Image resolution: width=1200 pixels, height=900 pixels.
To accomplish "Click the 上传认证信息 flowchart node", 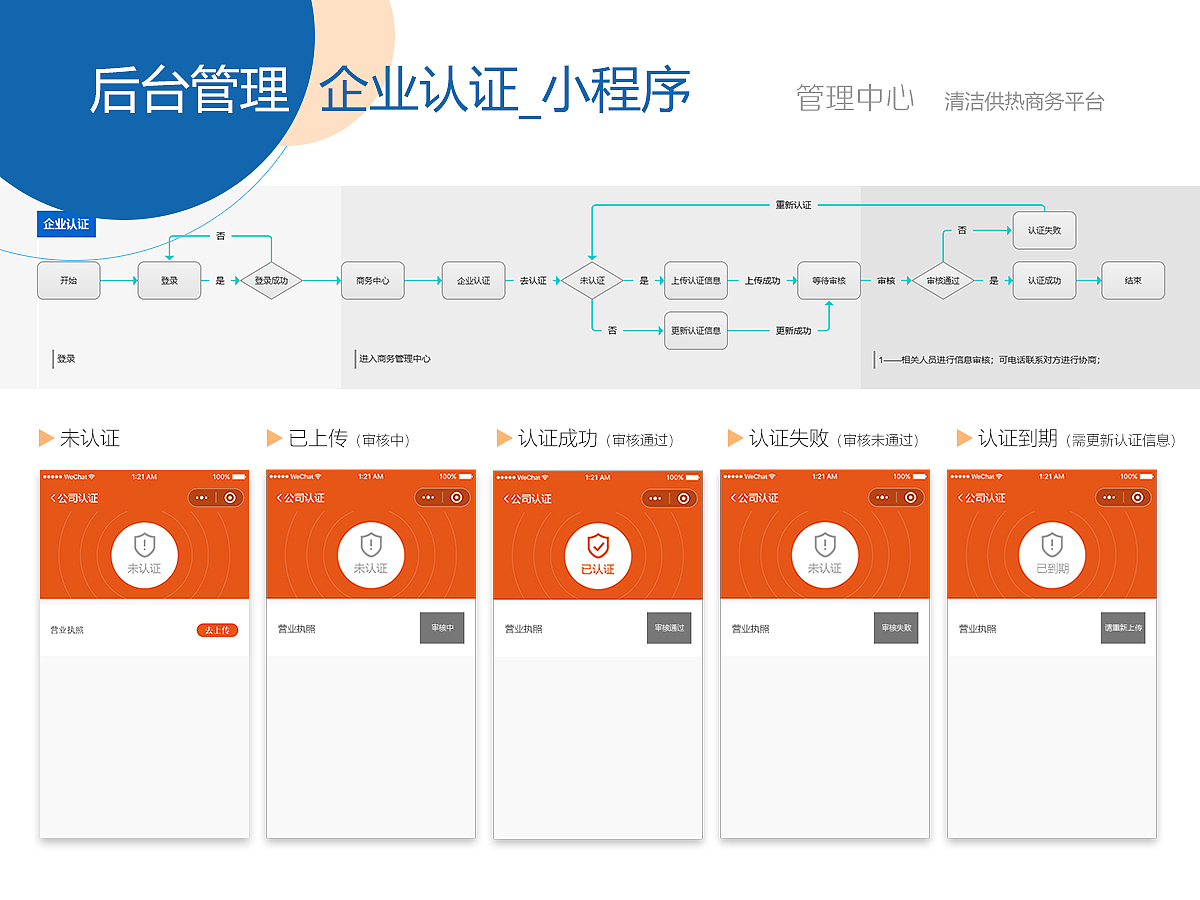I will [696, 281].
